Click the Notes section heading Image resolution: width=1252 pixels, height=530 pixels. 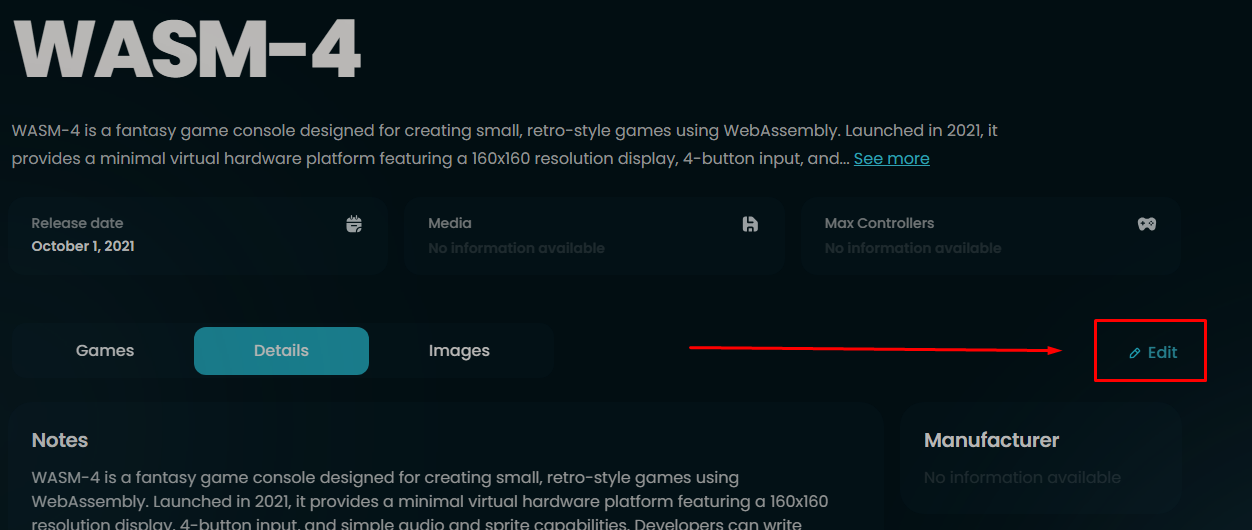click(60, 440)
